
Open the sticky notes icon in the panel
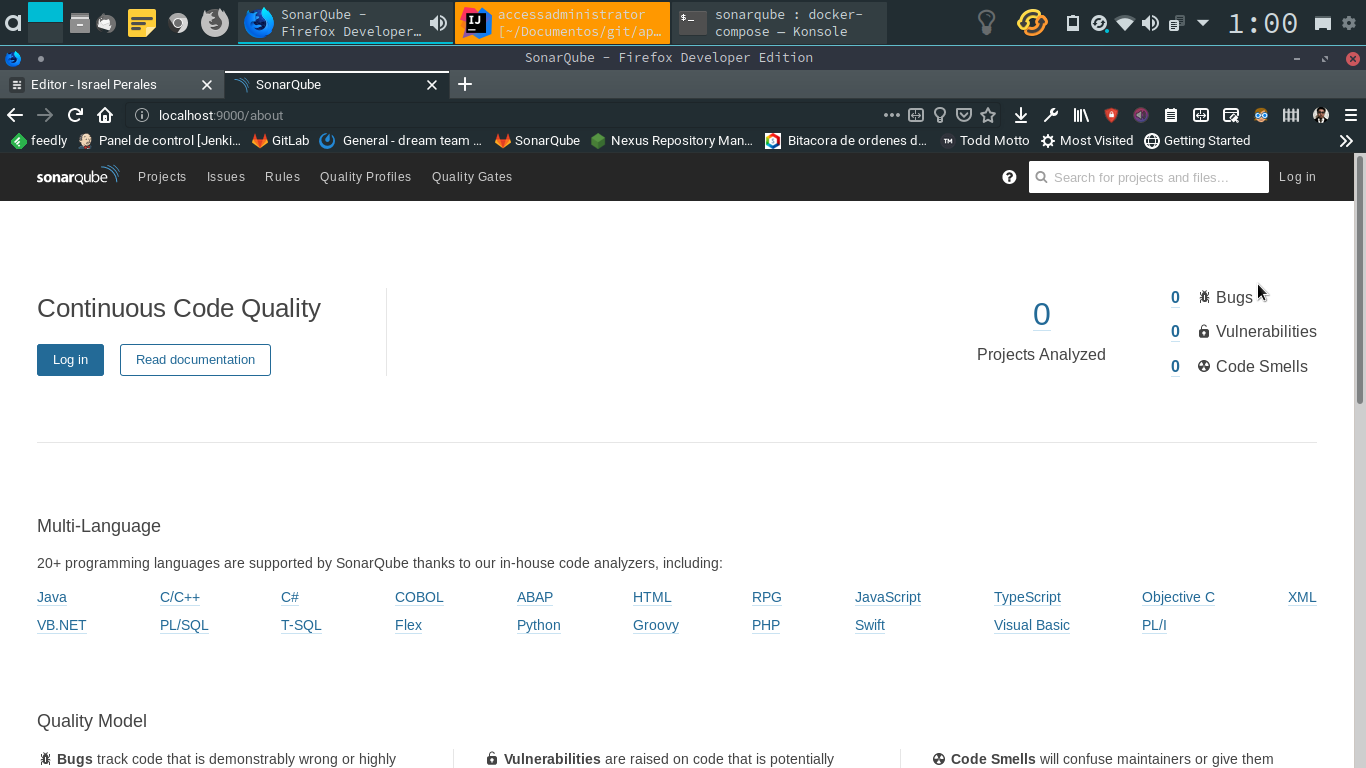pyautogui.click(x=142, y=22)
